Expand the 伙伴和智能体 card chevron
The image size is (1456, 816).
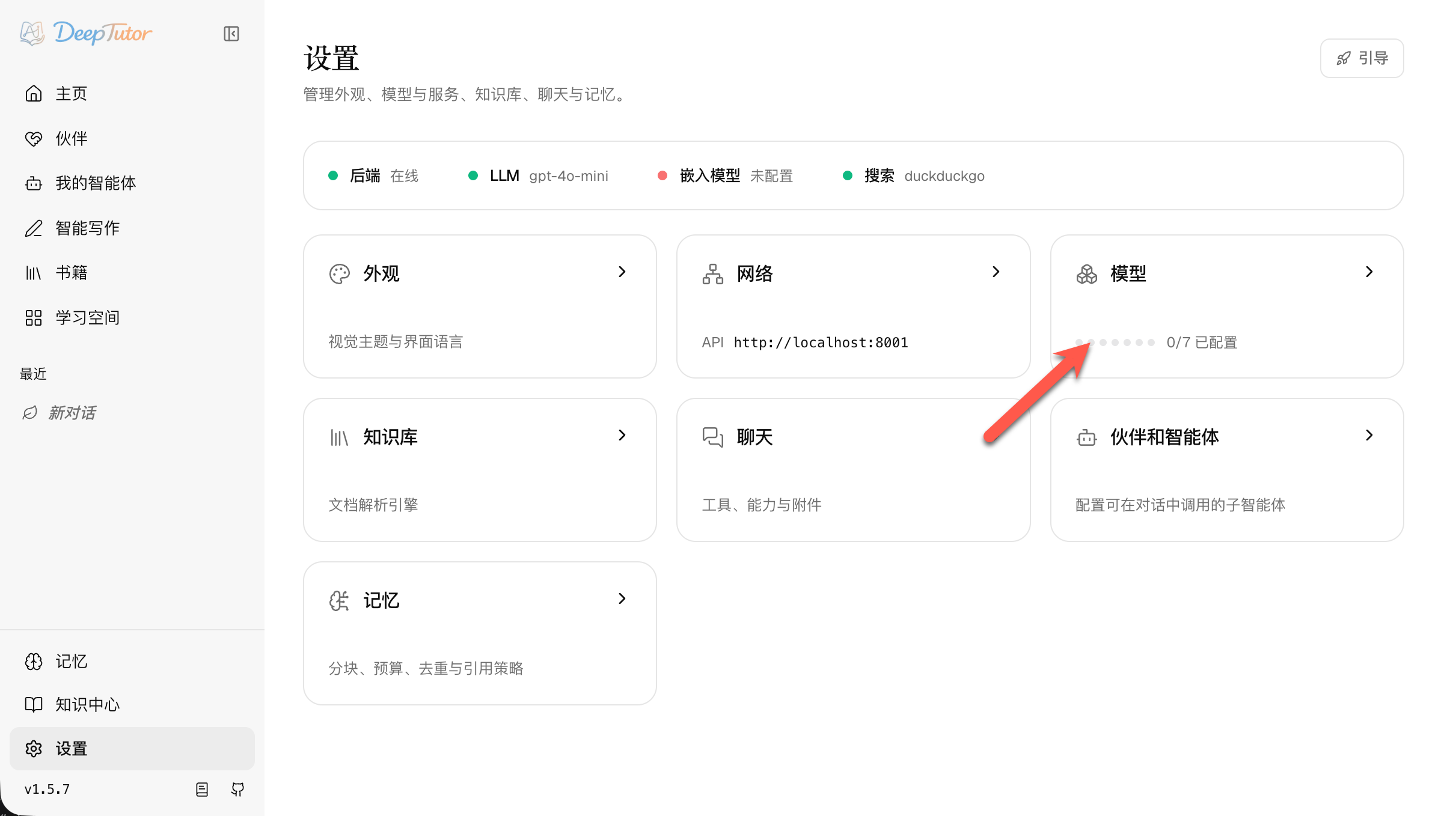click(x=1369, y=435)
